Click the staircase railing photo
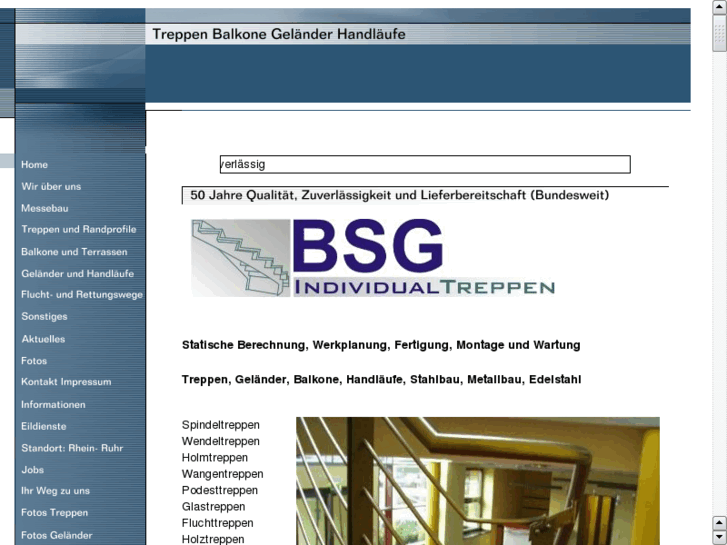 [x=478, y=481]
